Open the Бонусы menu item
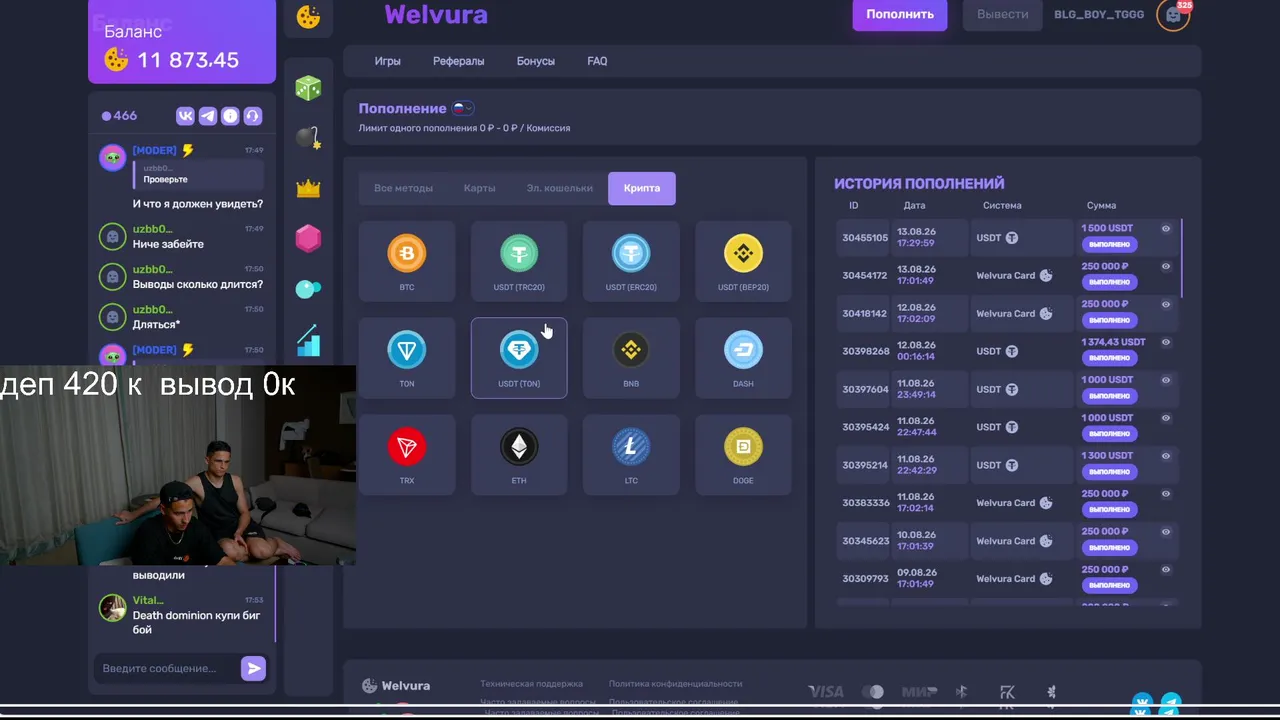Viewport: 1280px width, 720px height. pyautogui.click(x=536, y=61)
